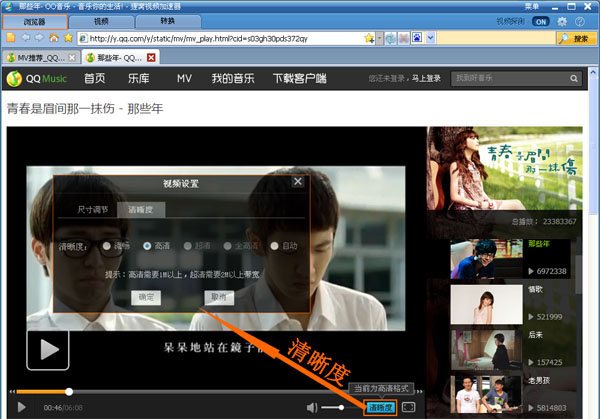600x419 pixels.
Task: Open the 情歌 video thumbnail
Action: 486,305
